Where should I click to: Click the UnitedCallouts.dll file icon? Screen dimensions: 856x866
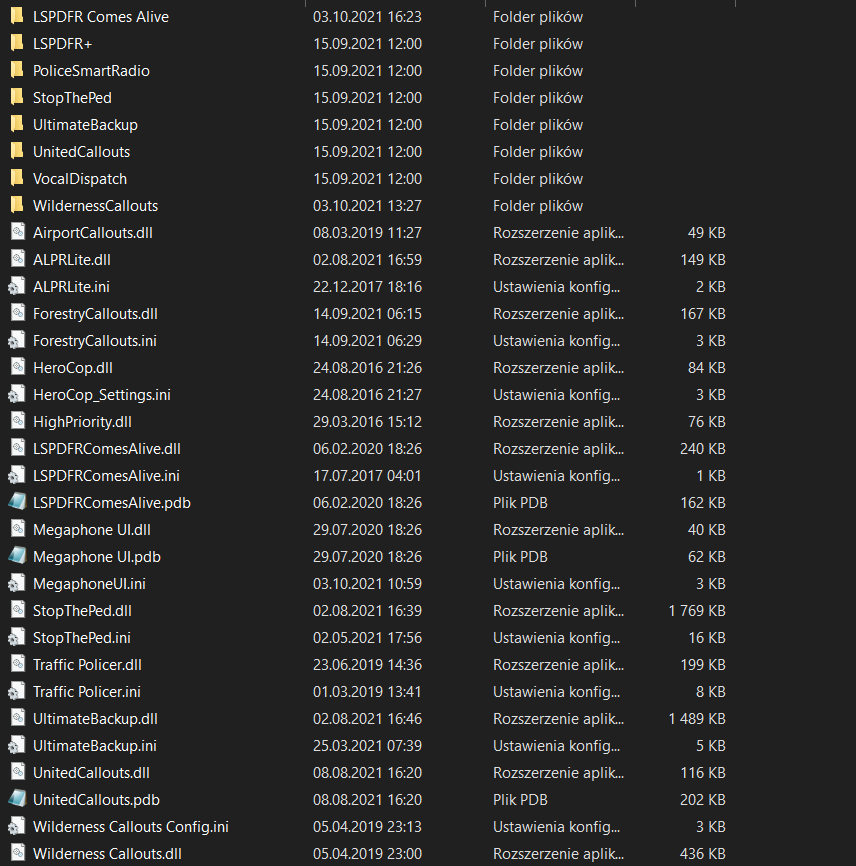click(x=17, y=772)
